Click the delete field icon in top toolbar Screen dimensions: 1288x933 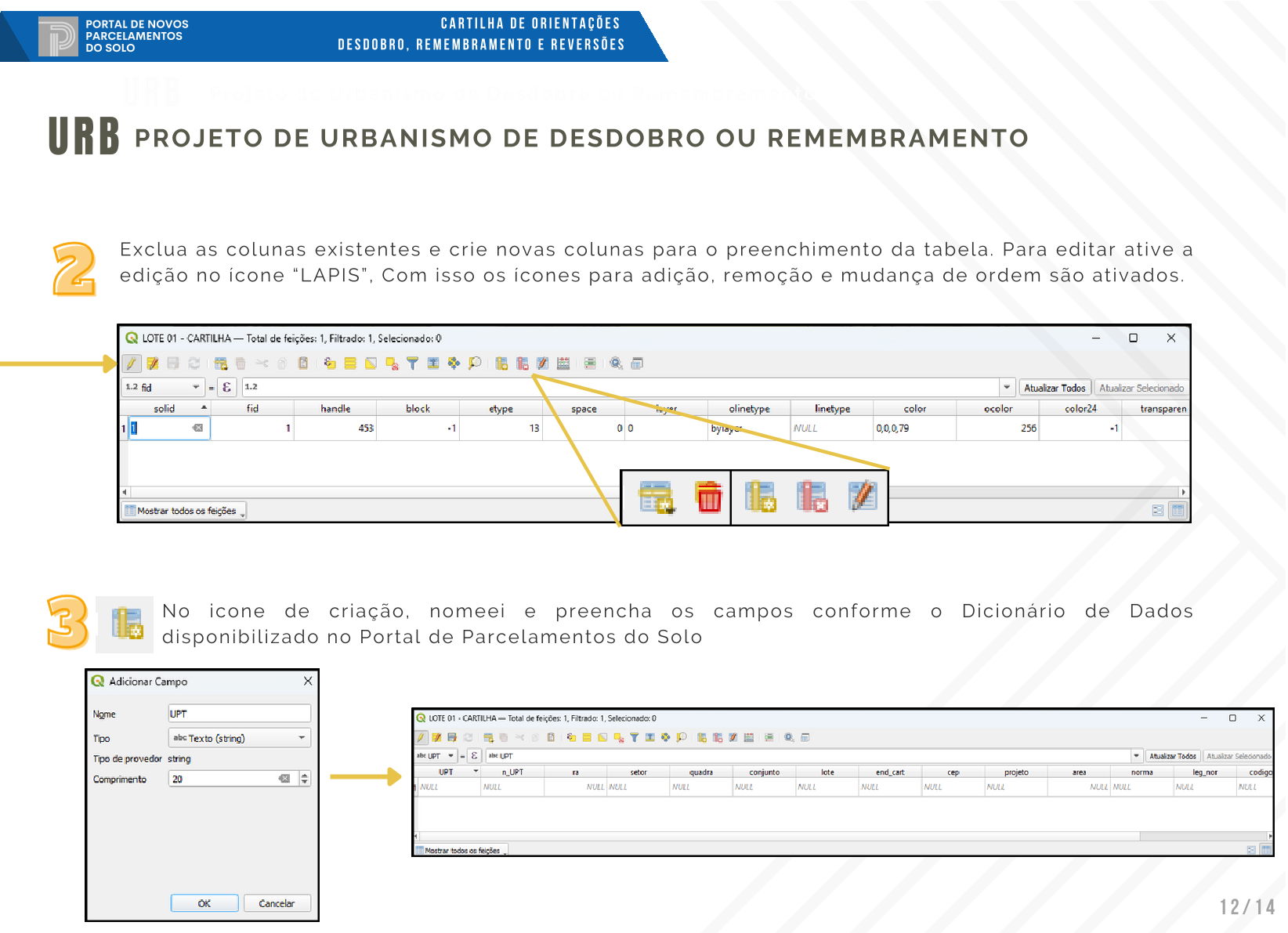(x=522, y=363)
